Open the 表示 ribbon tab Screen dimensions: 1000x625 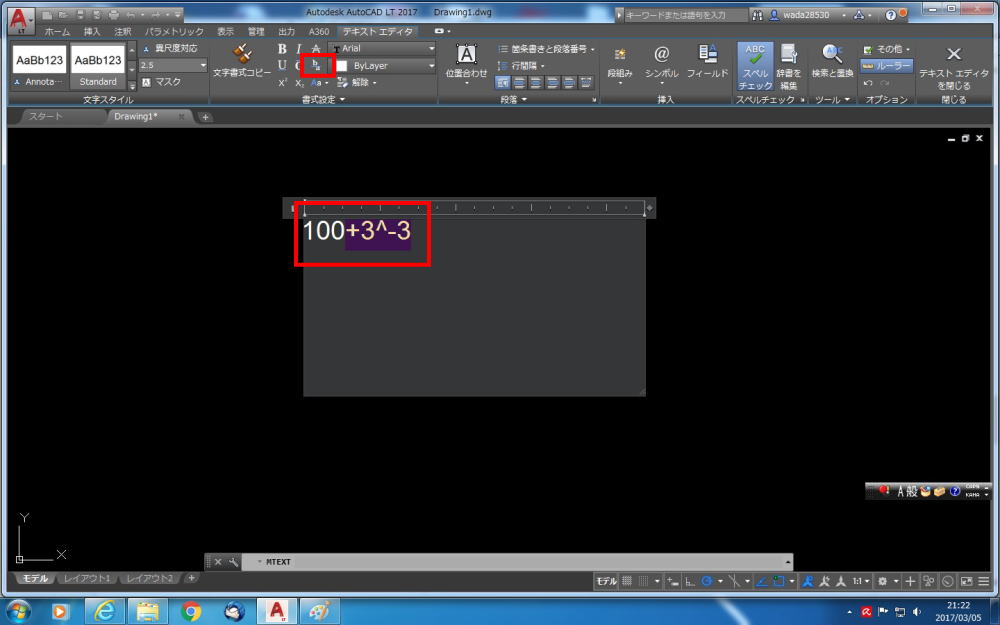tap(225, 31)
